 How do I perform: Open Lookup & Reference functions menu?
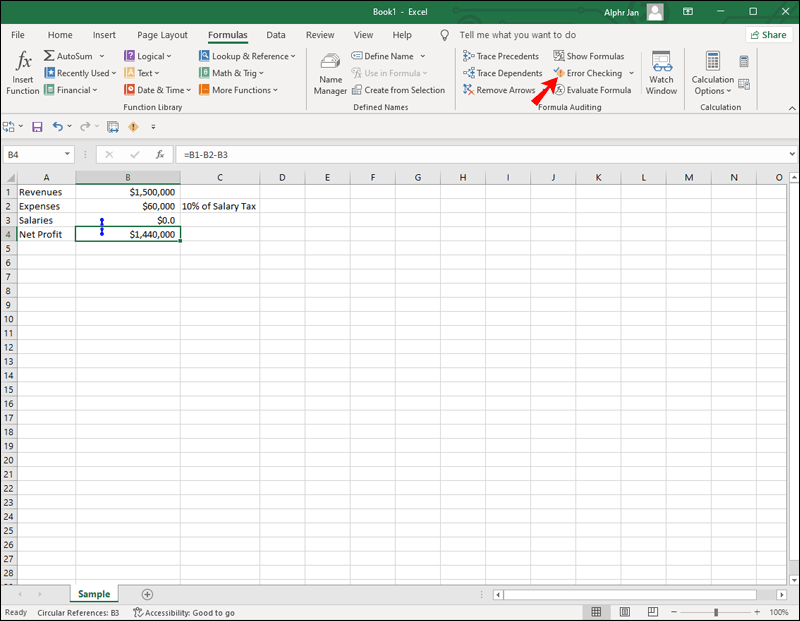pos(247,56)
